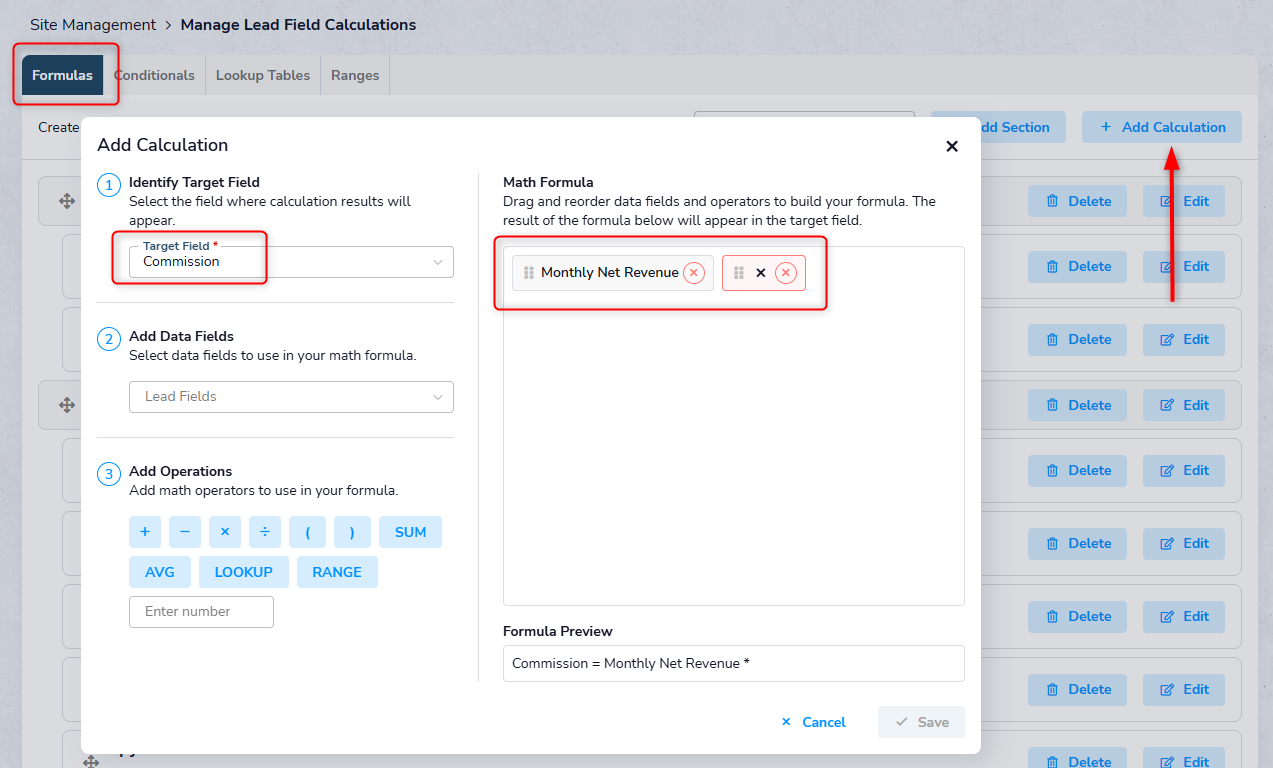Switch to the Conditionals tab
This screenshot has width=1273, height=768.
pos(154,75)
